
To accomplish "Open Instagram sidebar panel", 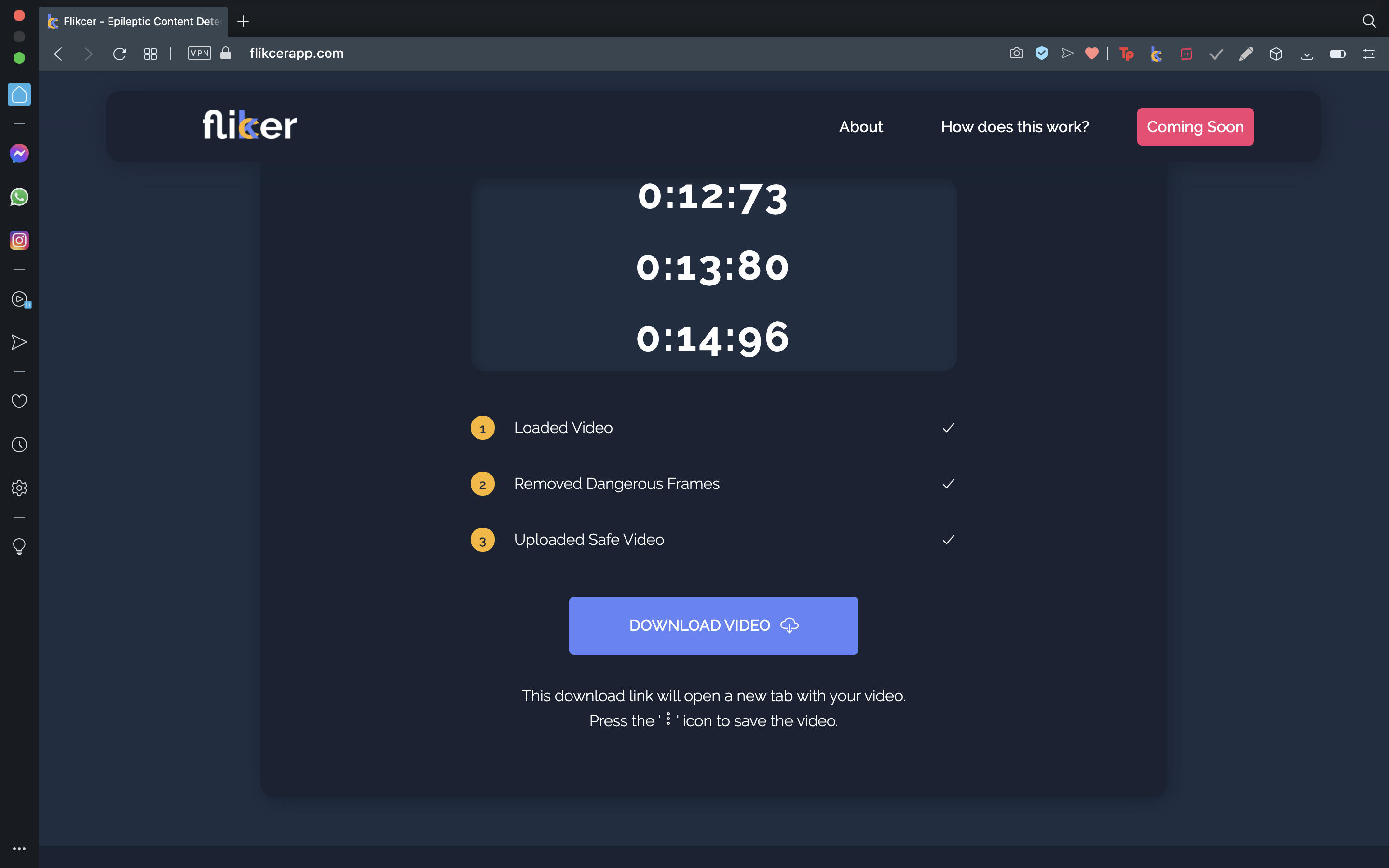I will coord(19,240).
